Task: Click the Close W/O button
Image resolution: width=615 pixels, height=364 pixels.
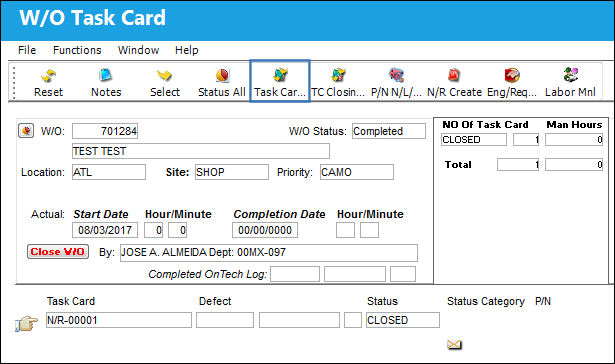Action: pyautogui.click(x=58, y=252)
